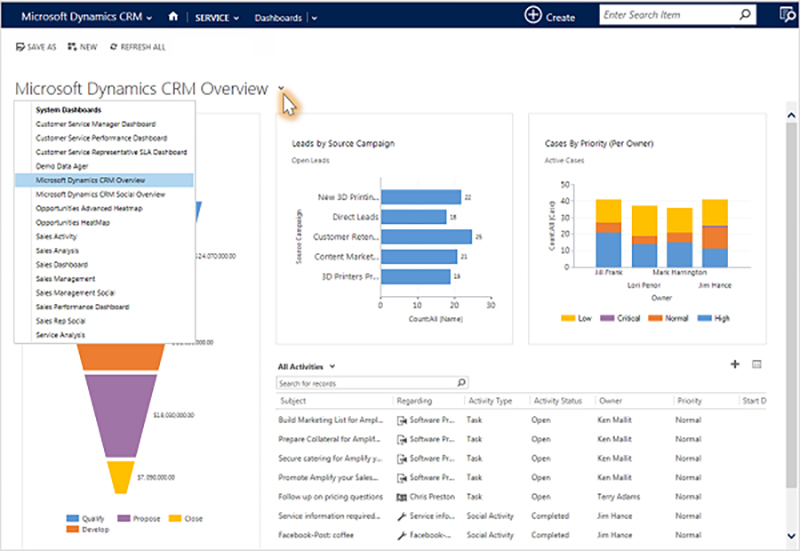Select Sales Activity dashboard from list

click(x=56, y=236)
